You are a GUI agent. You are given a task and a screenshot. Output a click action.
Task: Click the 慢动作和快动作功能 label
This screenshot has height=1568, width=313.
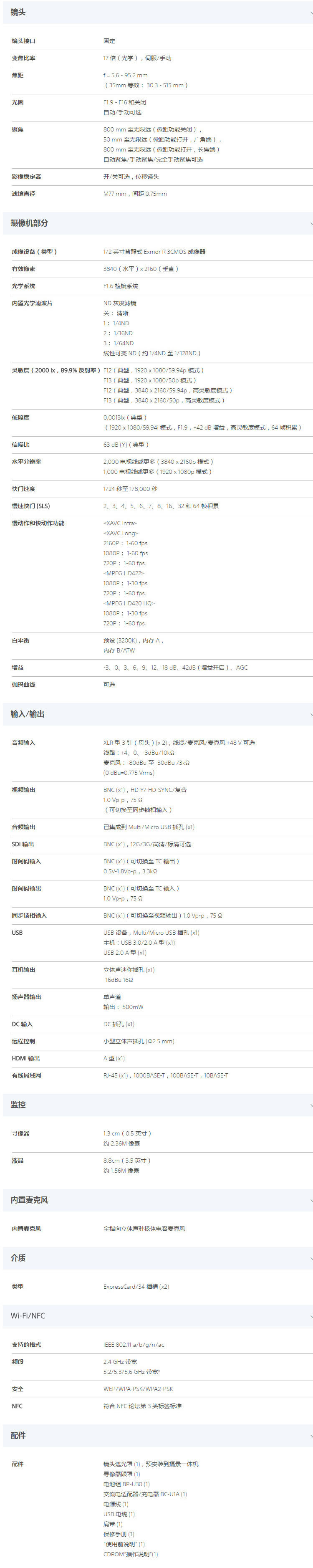click(x=38, y=524)
